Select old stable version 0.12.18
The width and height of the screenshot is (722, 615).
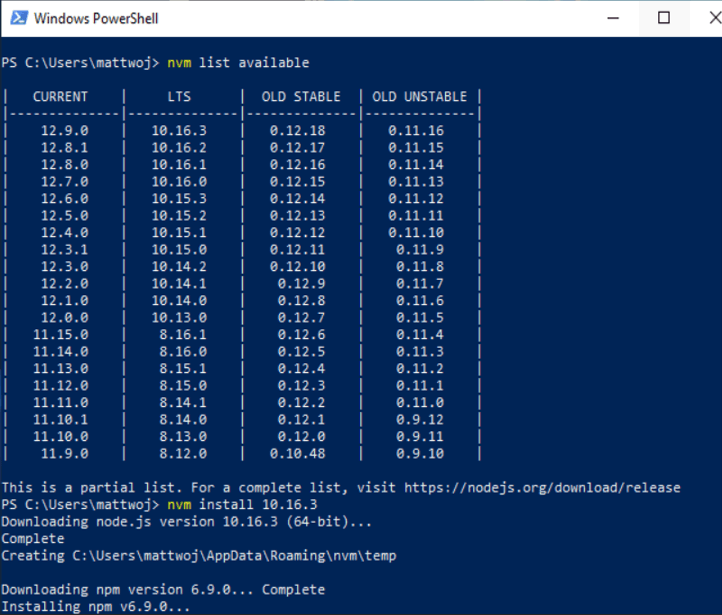point(297,131)
